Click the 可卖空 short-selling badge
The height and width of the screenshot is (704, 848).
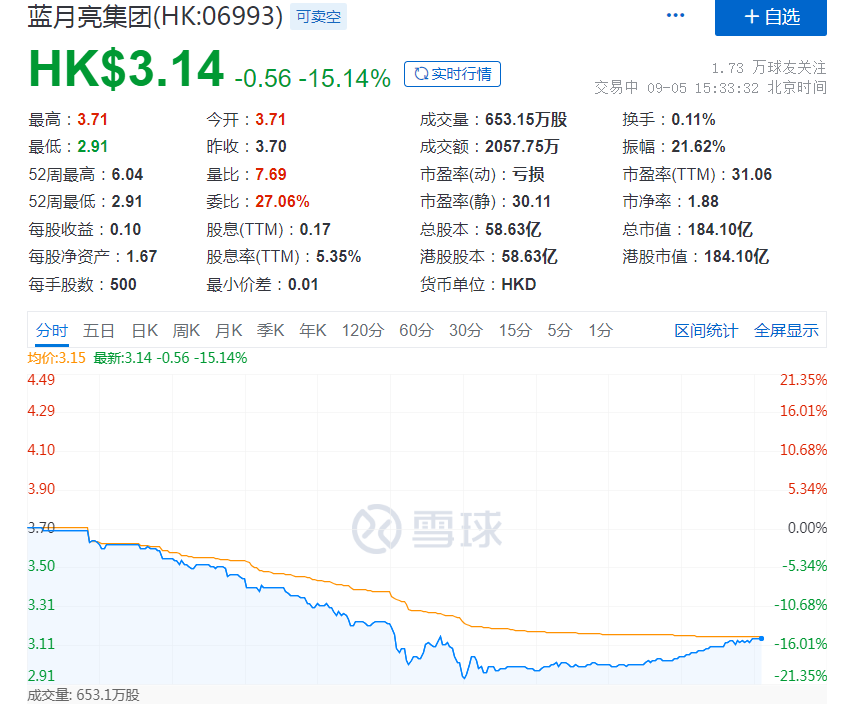[x=317, y=15]
